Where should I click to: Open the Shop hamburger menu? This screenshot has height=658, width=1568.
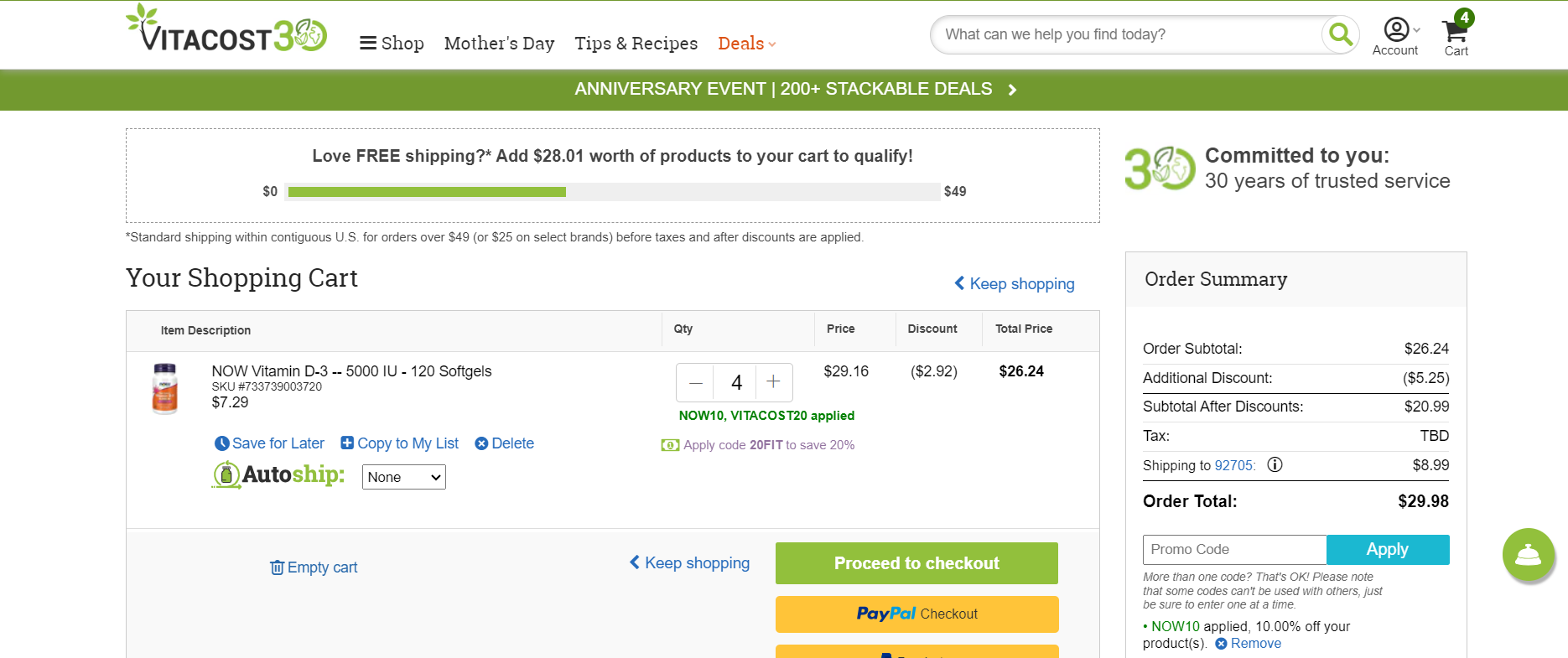392,44
